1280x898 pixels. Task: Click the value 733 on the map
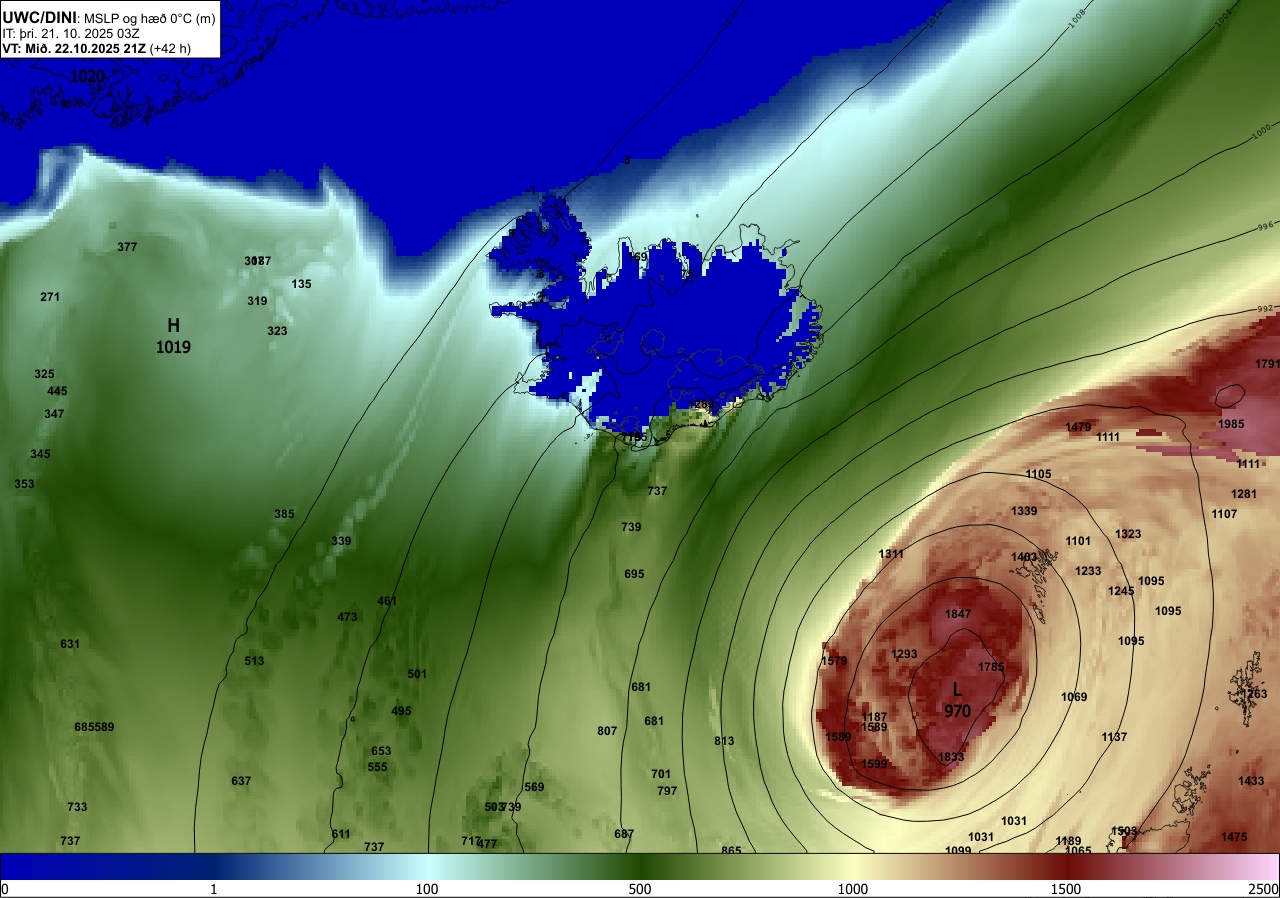tap(77, 807)
